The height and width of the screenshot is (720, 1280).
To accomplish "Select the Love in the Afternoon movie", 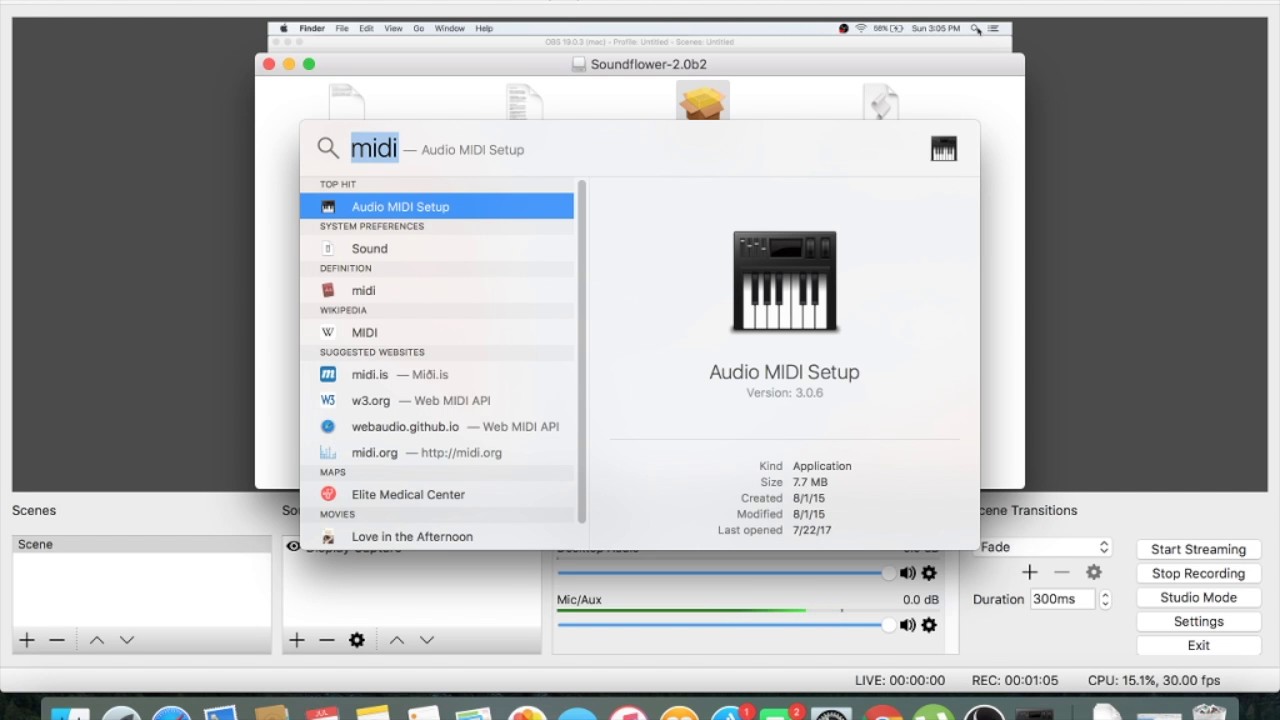I will (x=437, y=536).
